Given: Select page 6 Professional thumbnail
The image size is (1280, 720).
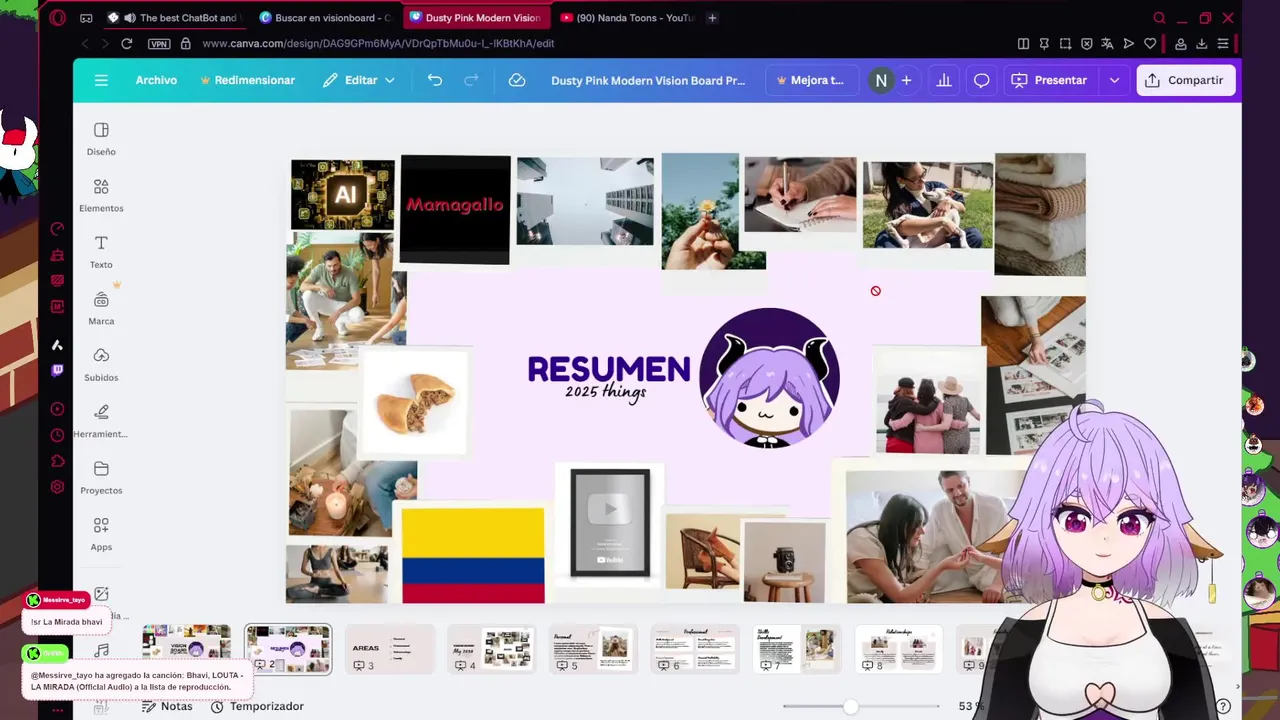Looking at the screenshot, I should tap(695, 649).
